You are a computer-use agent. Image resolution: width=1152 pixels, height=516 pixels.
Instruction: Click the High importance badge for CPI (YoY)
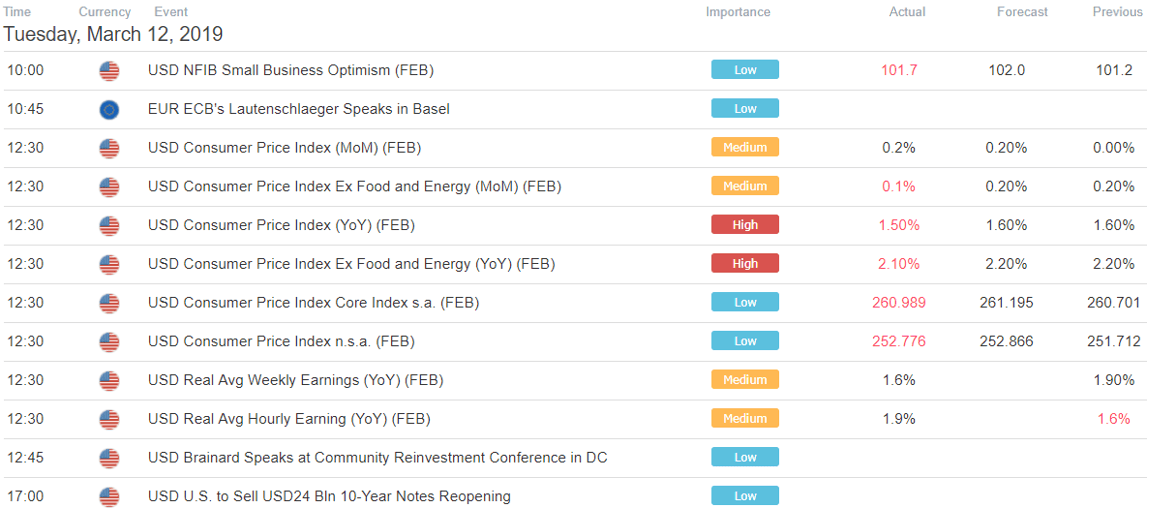[x=745, y=225]
